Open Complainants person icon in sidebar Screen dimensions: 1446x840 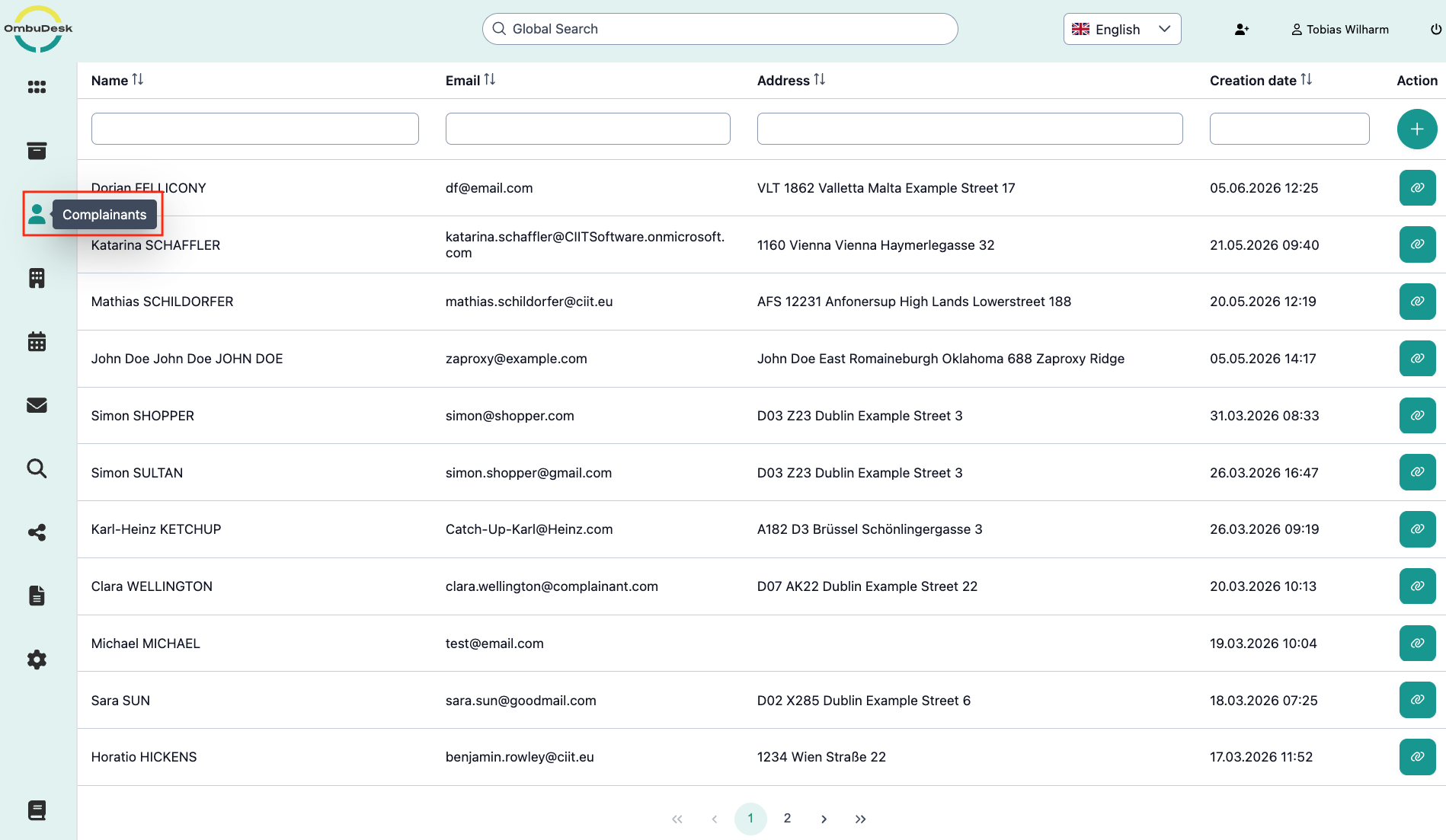coord(37,214)
